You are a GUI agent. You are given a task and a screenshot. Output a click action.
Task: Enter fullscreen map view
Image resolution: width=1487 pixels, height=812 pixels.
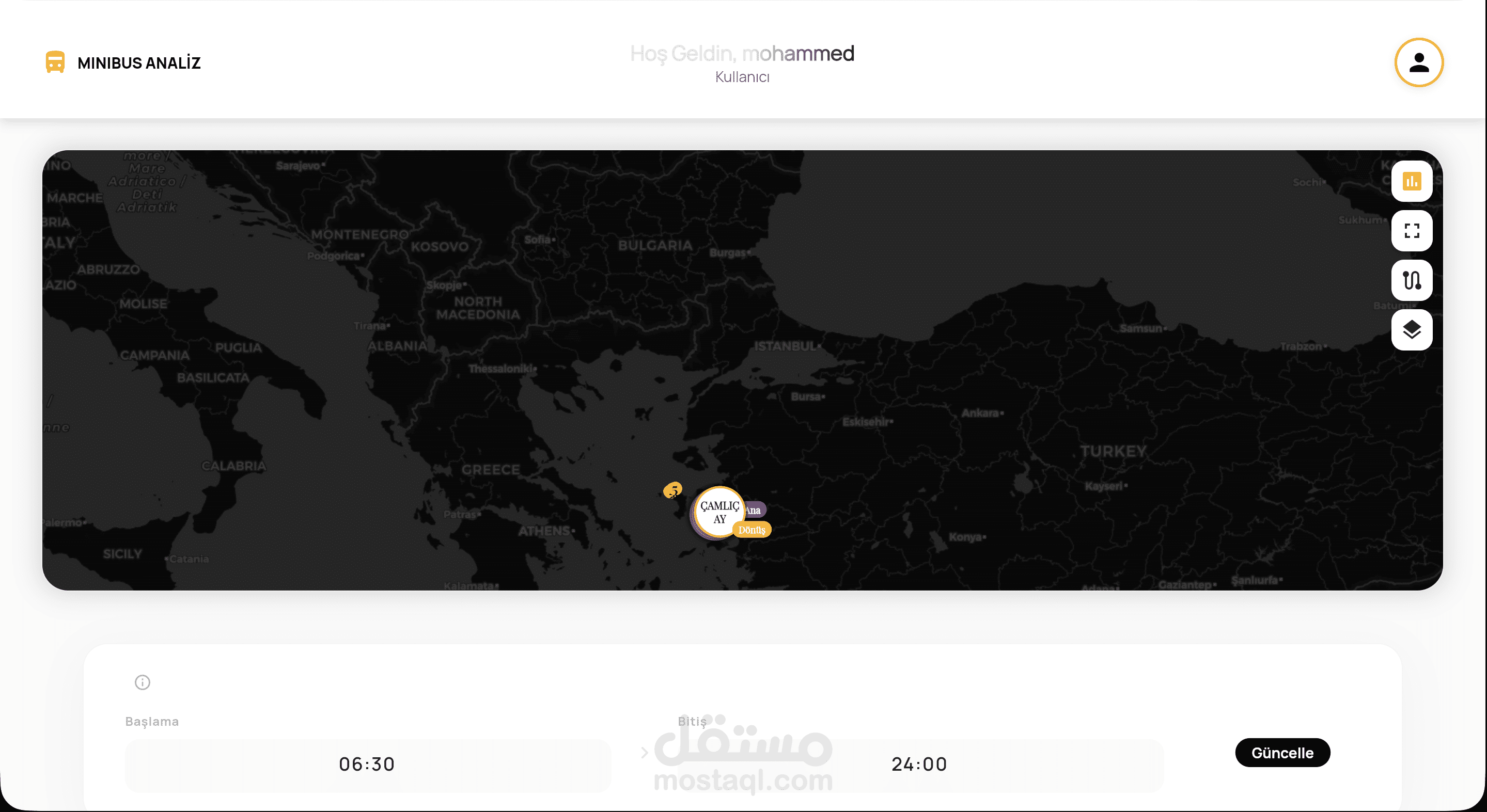pos(1412,230)
